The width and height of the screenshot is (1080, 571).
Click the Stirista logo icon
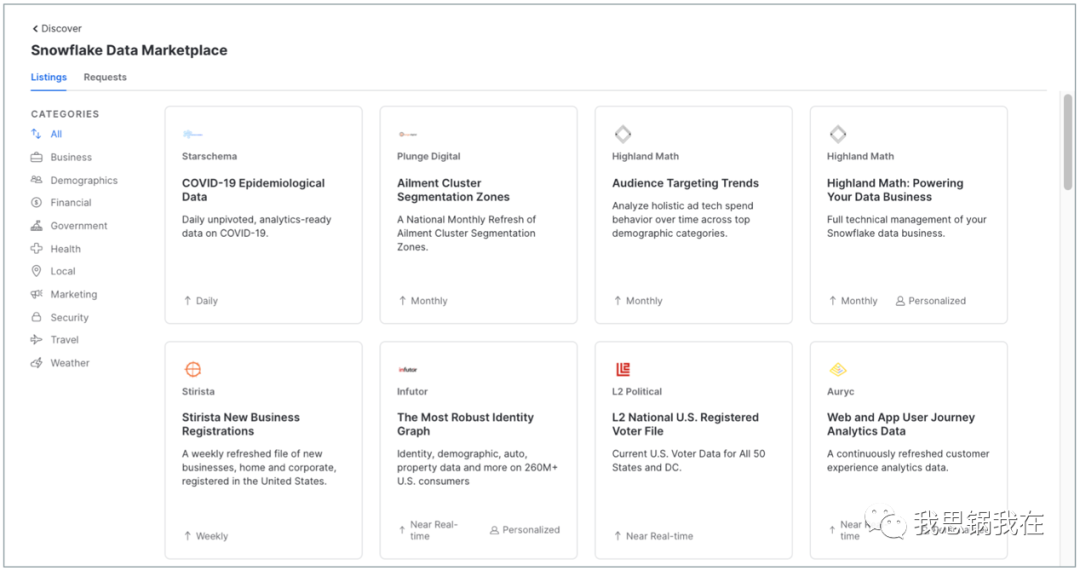point(193,370)
